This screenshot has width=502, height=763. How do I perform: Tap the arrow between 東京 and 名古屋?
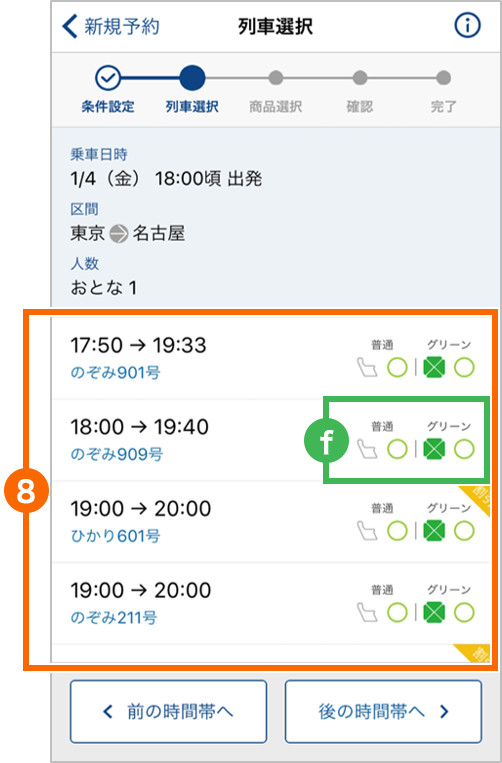pos(119,234)
